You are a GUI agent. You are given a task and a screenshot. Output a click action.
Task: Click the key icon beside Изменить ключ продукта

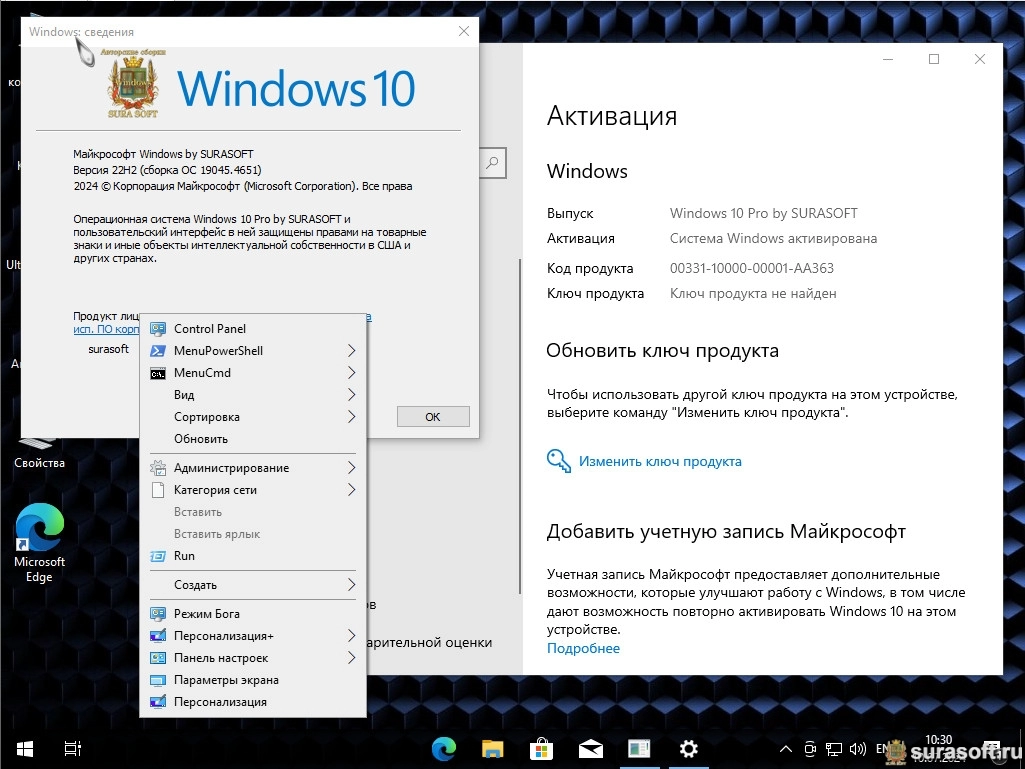tap(558, 460)
